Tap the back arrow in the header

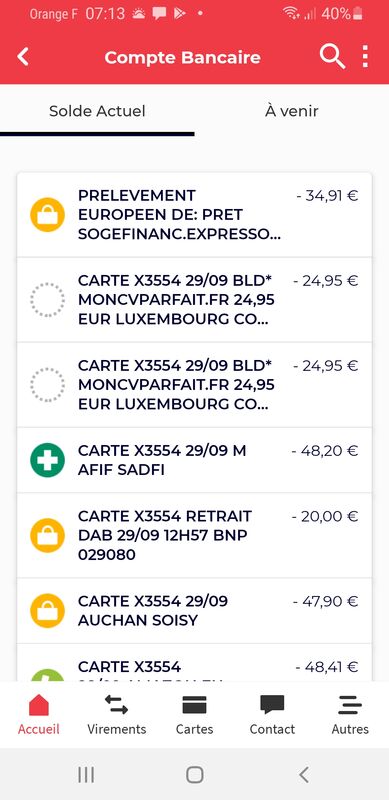click(x=23, y=57)
